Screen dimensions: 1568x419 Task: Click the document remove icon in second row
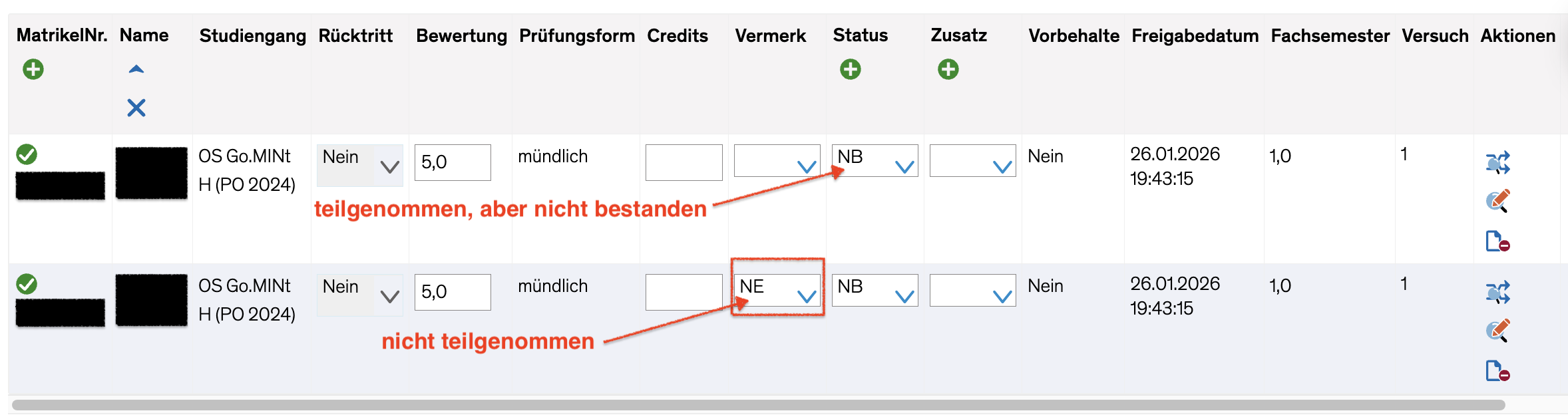coord(1498,370)
